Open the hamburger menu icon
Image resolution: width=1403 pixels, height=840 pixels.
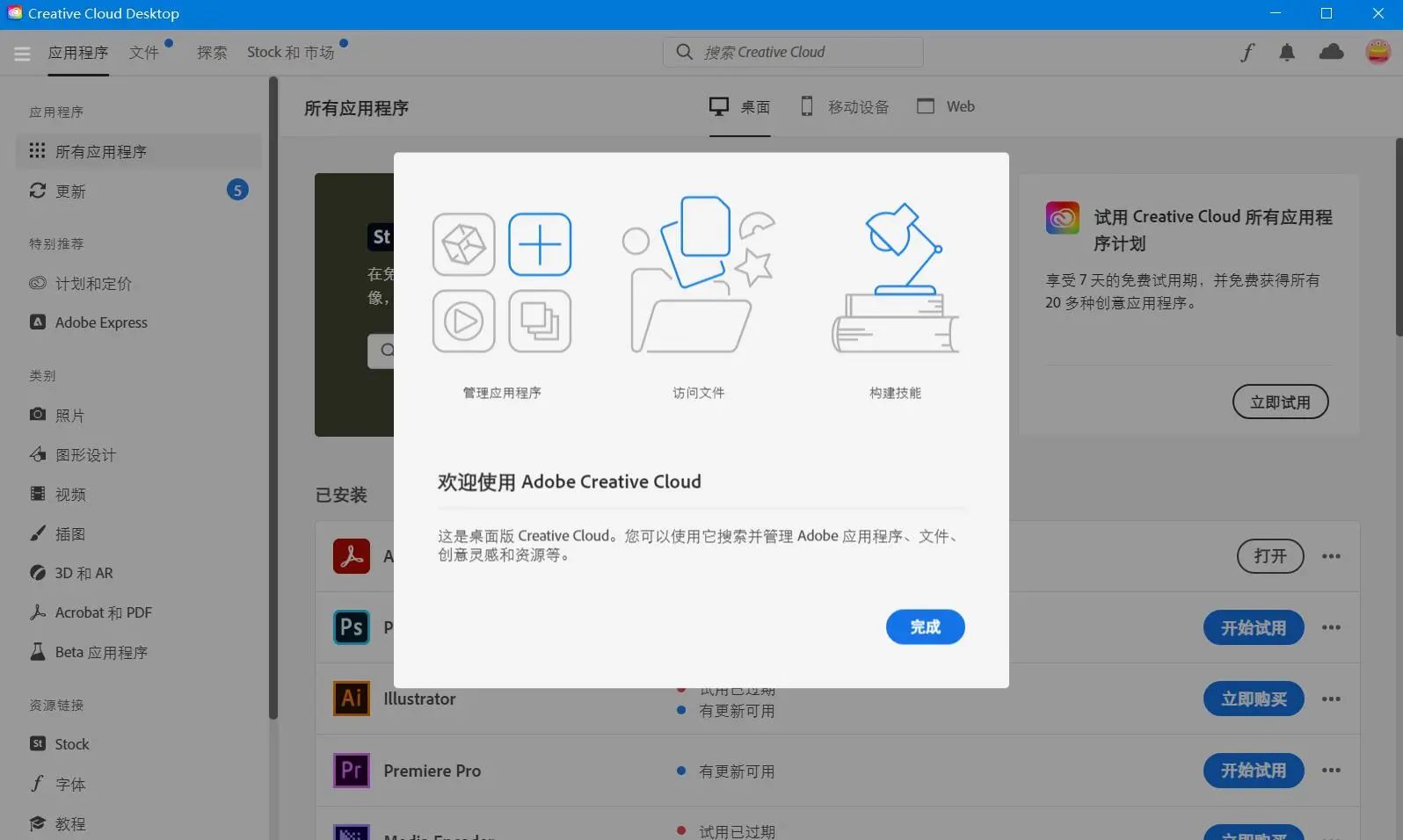22,54
